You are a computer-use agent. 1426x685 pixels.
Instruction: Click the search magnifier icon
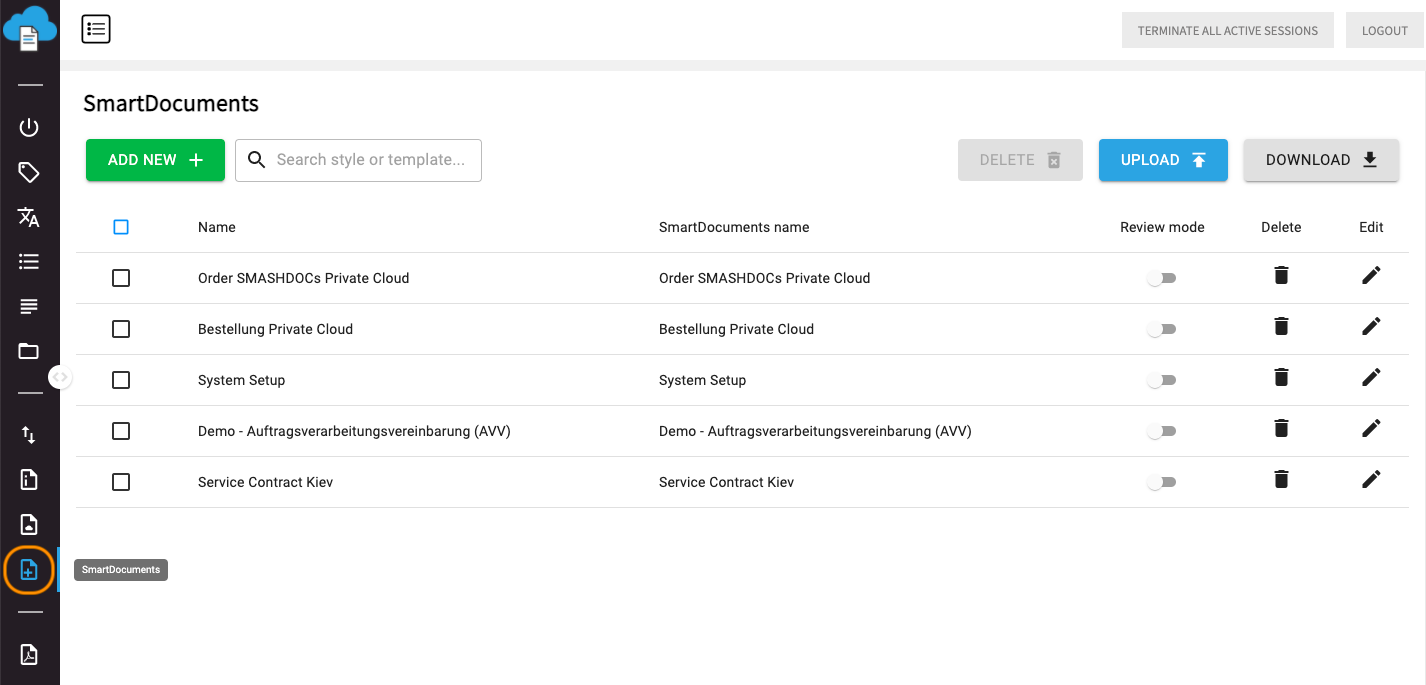tap(257, 160)
